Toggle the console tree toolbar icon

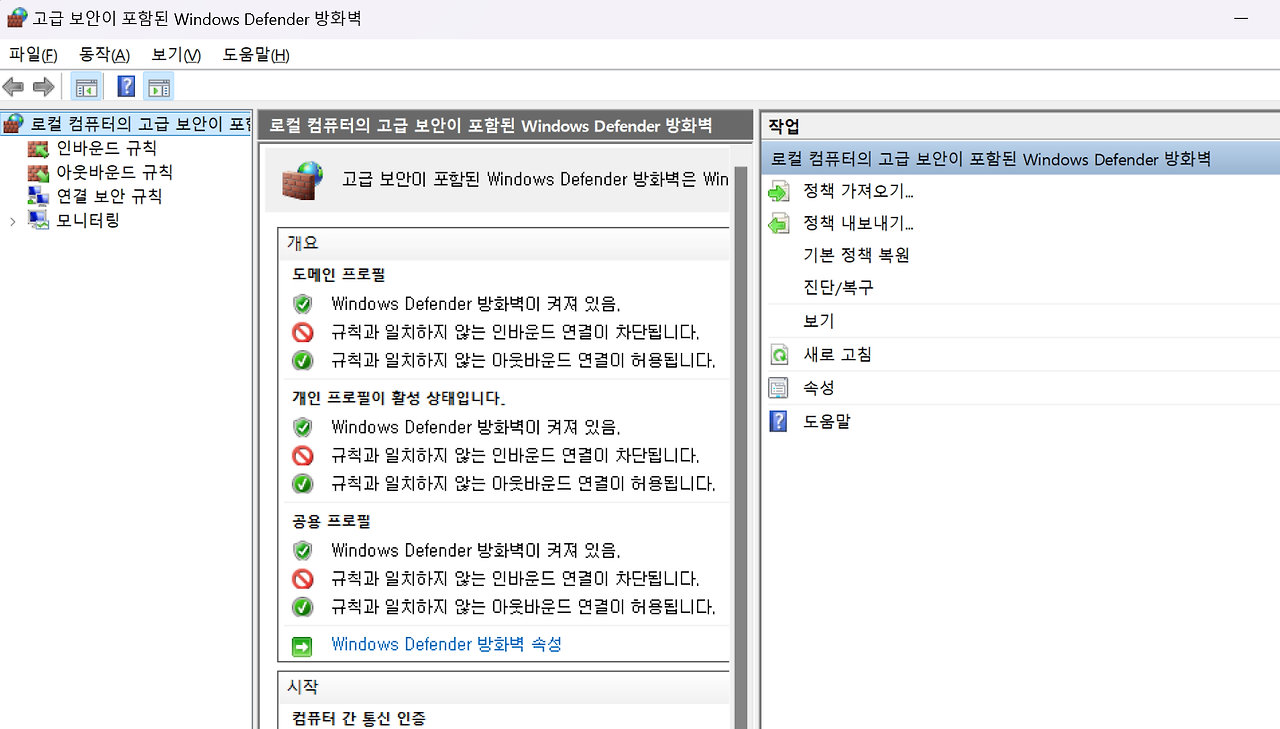86,86
